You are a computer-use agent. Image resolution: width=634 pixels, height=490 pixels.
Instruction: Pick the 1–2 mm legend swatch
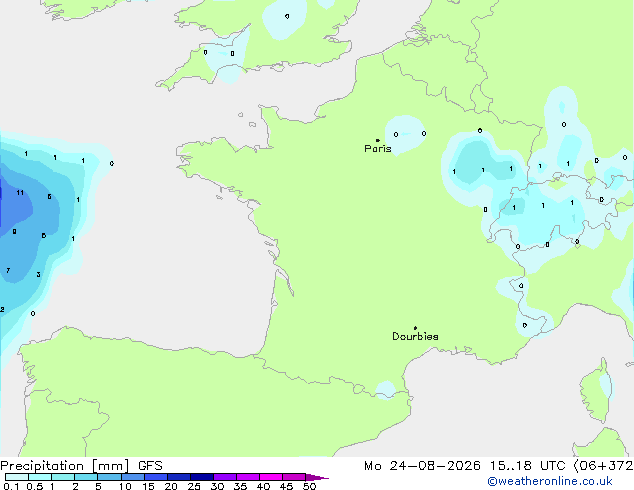coord(63,477)
